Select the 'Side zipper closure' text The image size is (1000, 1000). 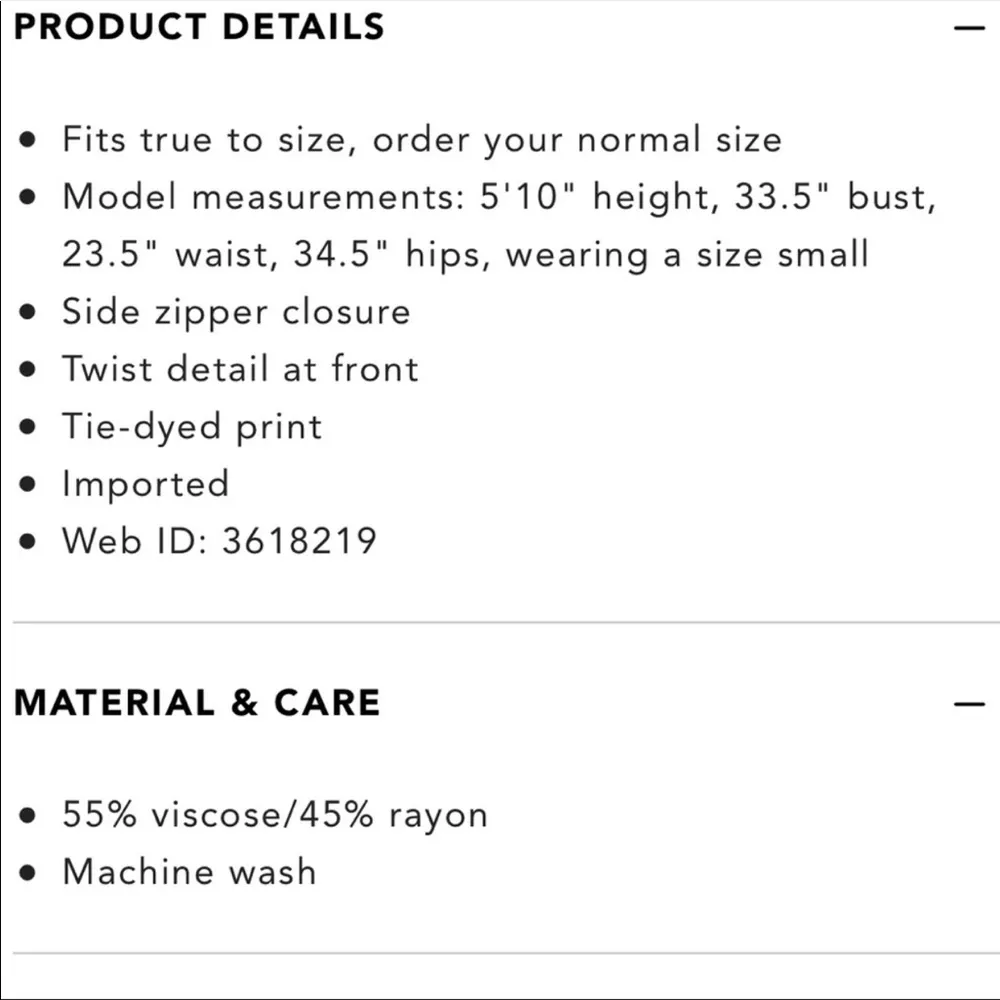click(x=236, y=312)
